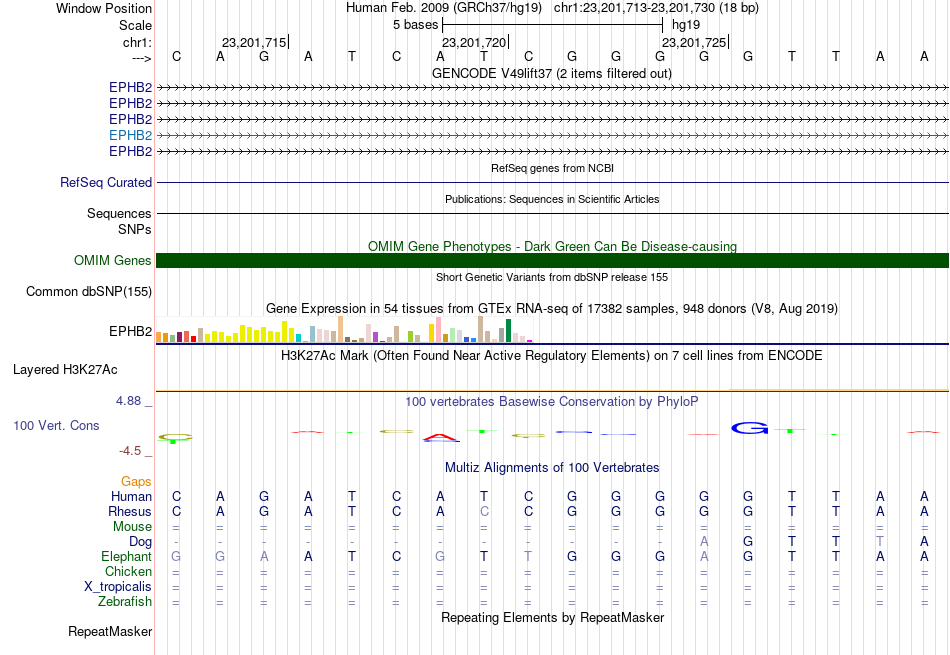Screen dimensions: 950x655
Task: Click the -4.5 PhyloP lower axis value
Action: tap(130, 450)
